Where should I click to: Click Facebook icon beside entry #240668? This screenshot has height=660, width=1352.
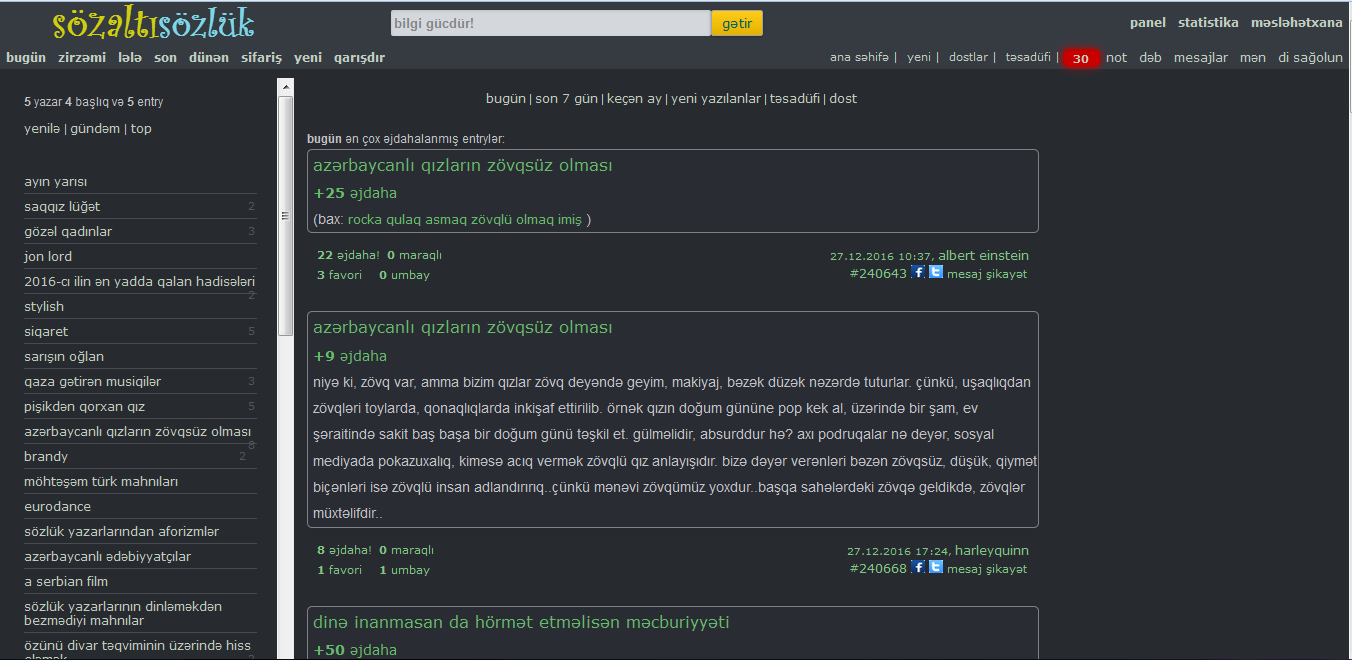tap(918, 567)
